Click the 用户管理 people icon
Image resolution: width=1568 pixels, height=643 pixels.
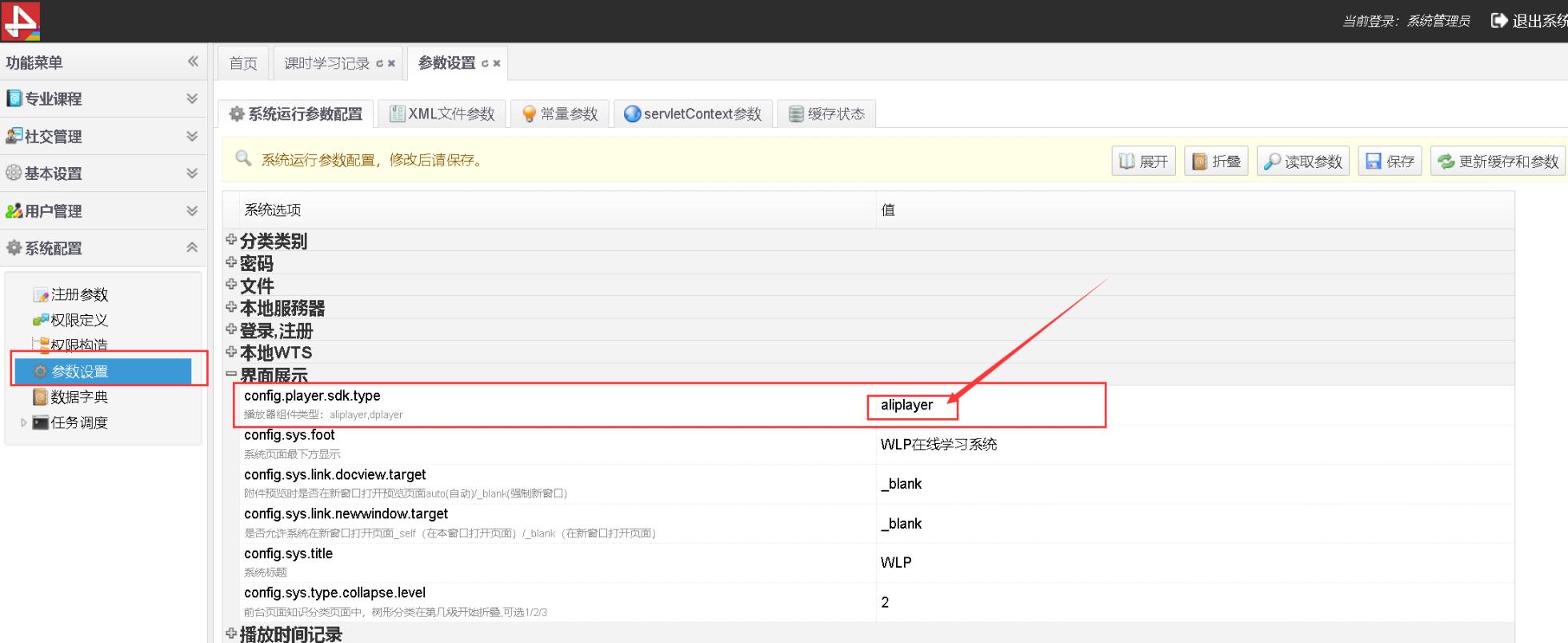pos(14,210)
